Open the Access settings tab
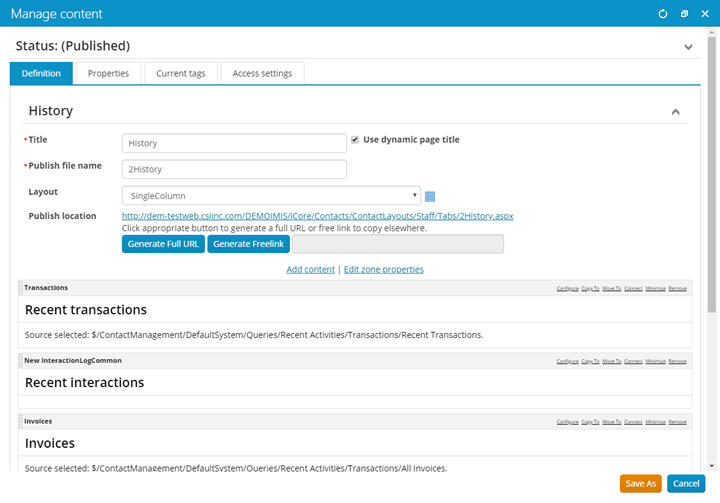Screen dimensions: 720x503 [262, 73]
